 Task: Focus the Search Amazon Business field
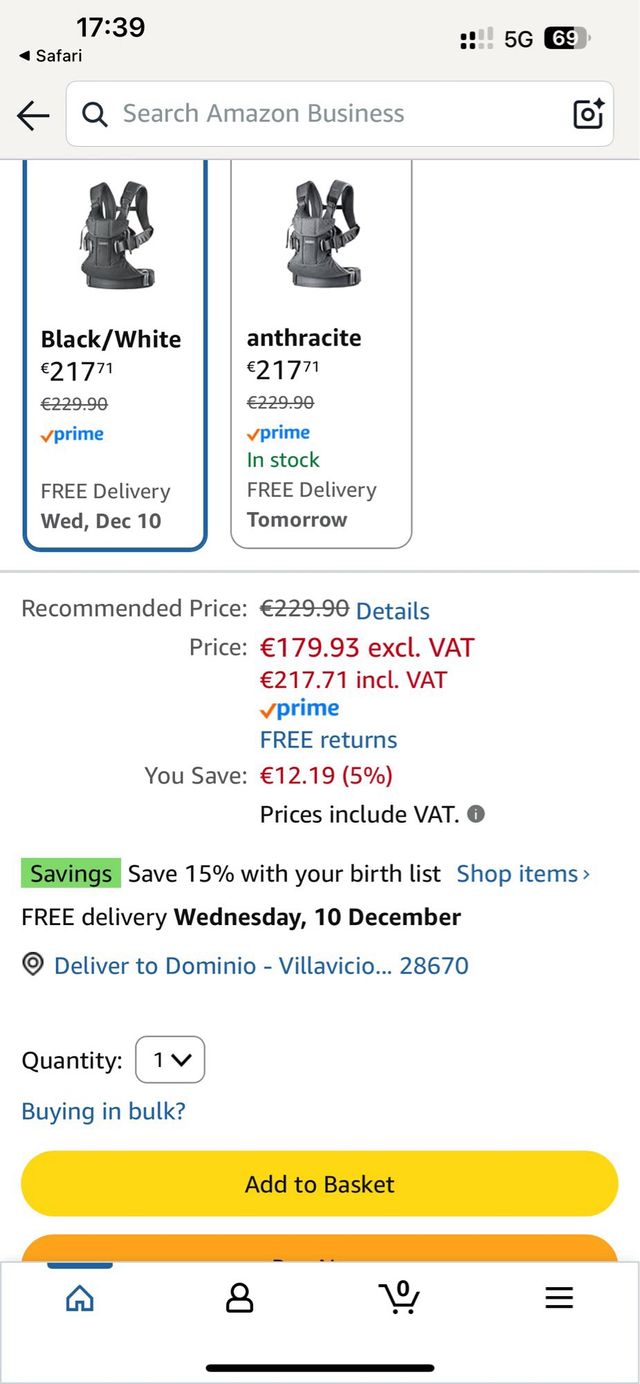coord(330,114)
